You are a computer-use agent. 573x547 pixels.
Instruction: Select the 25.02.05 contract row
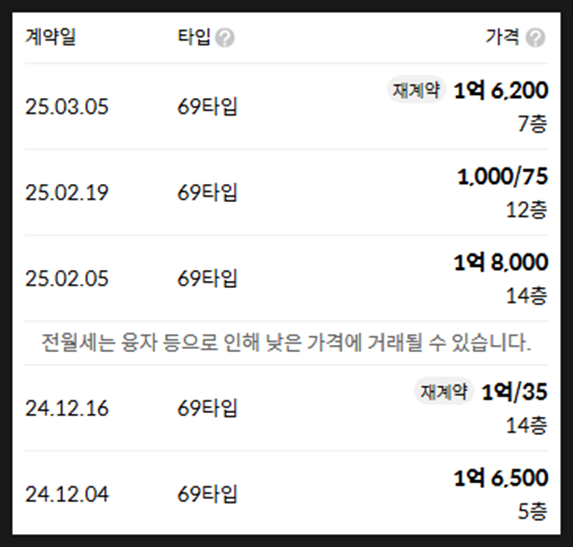tap(286, 278)
